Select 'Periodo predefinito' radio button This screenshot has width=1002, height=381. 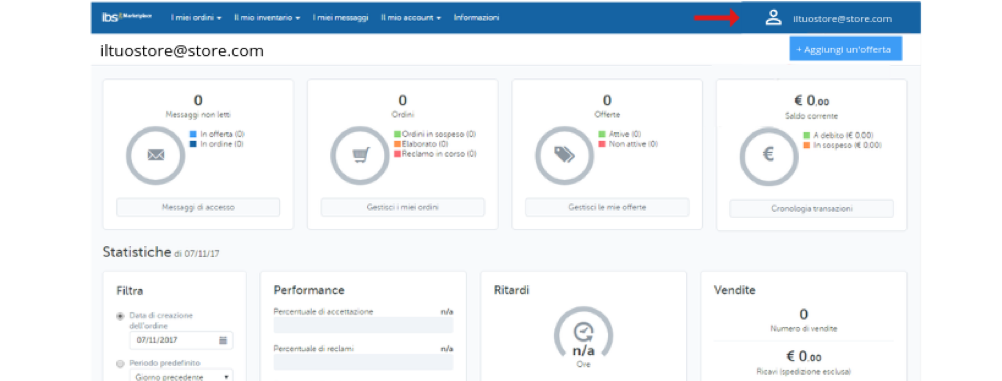119,364
